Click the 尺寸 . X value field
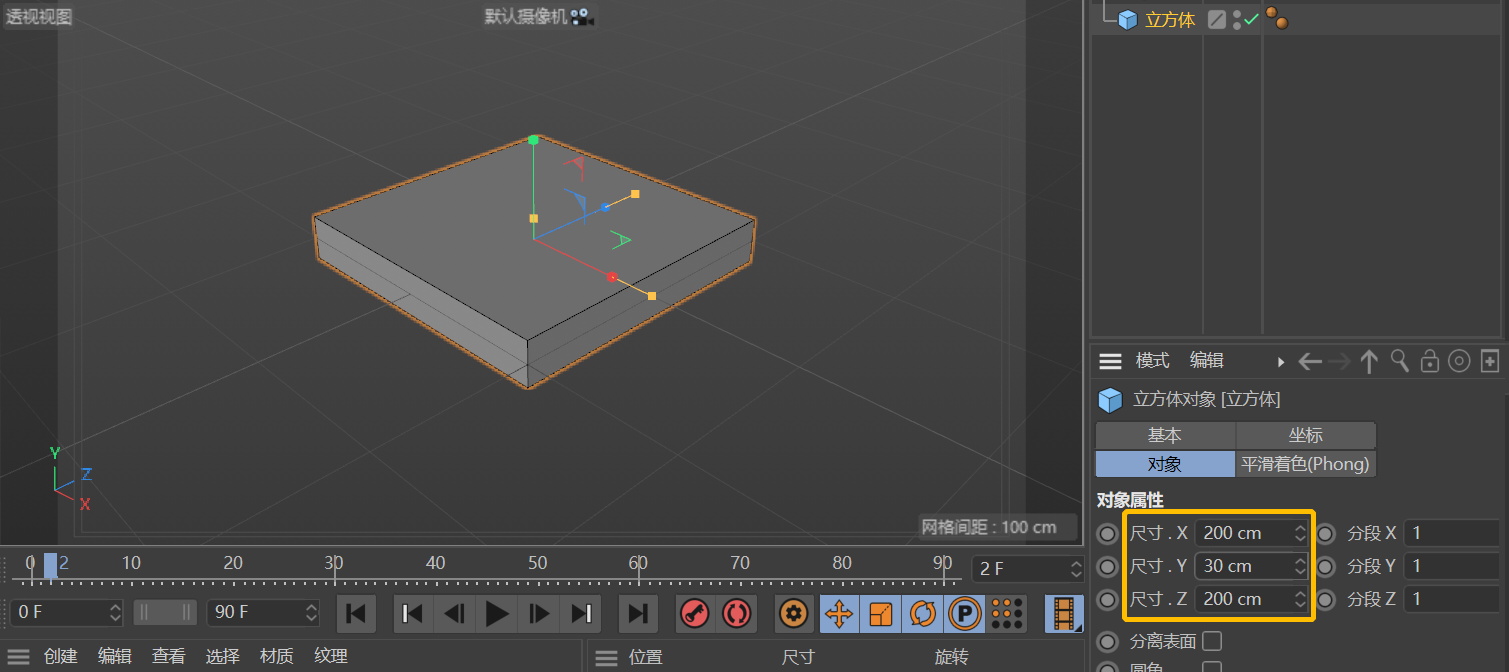 tap(1252, 533)
